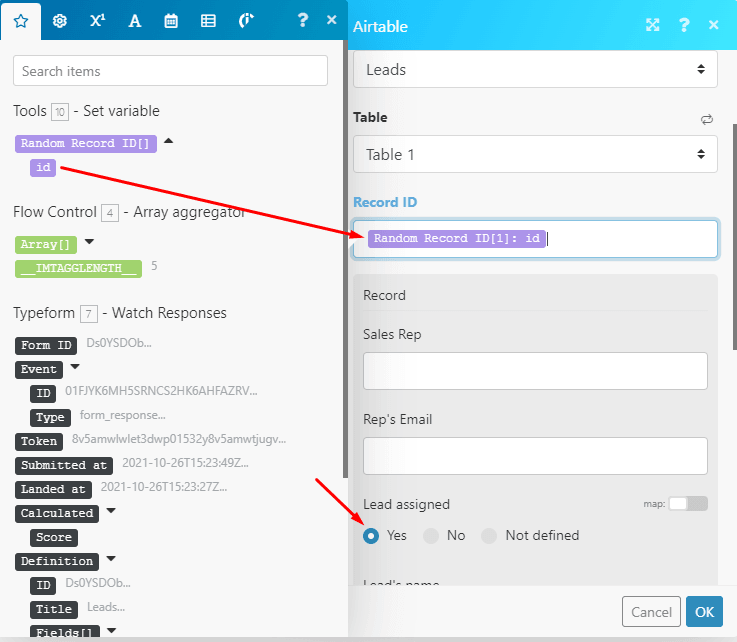Click the Sales Rep input field
Viewport: 737px width, 642px height.
[535, 370]
